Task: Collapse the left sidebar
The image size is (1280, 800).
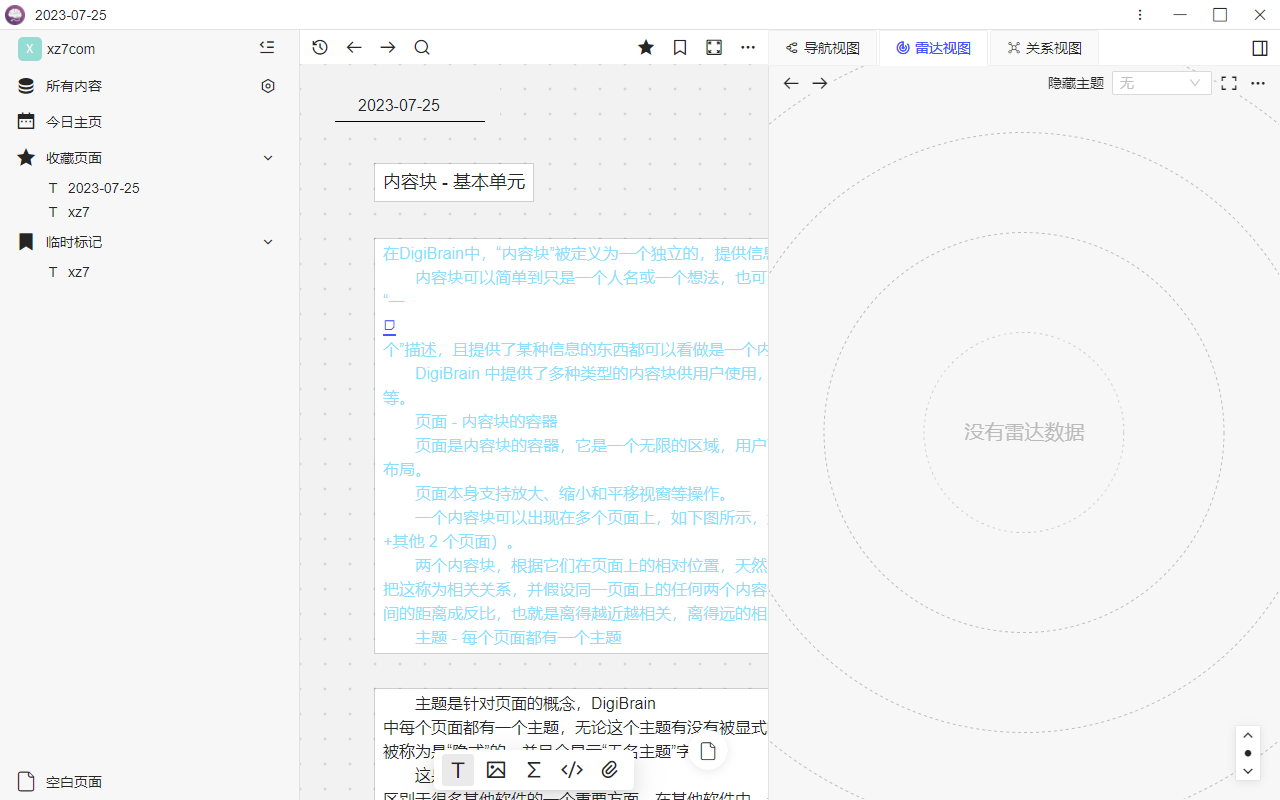Action: [x=267, y=47]
